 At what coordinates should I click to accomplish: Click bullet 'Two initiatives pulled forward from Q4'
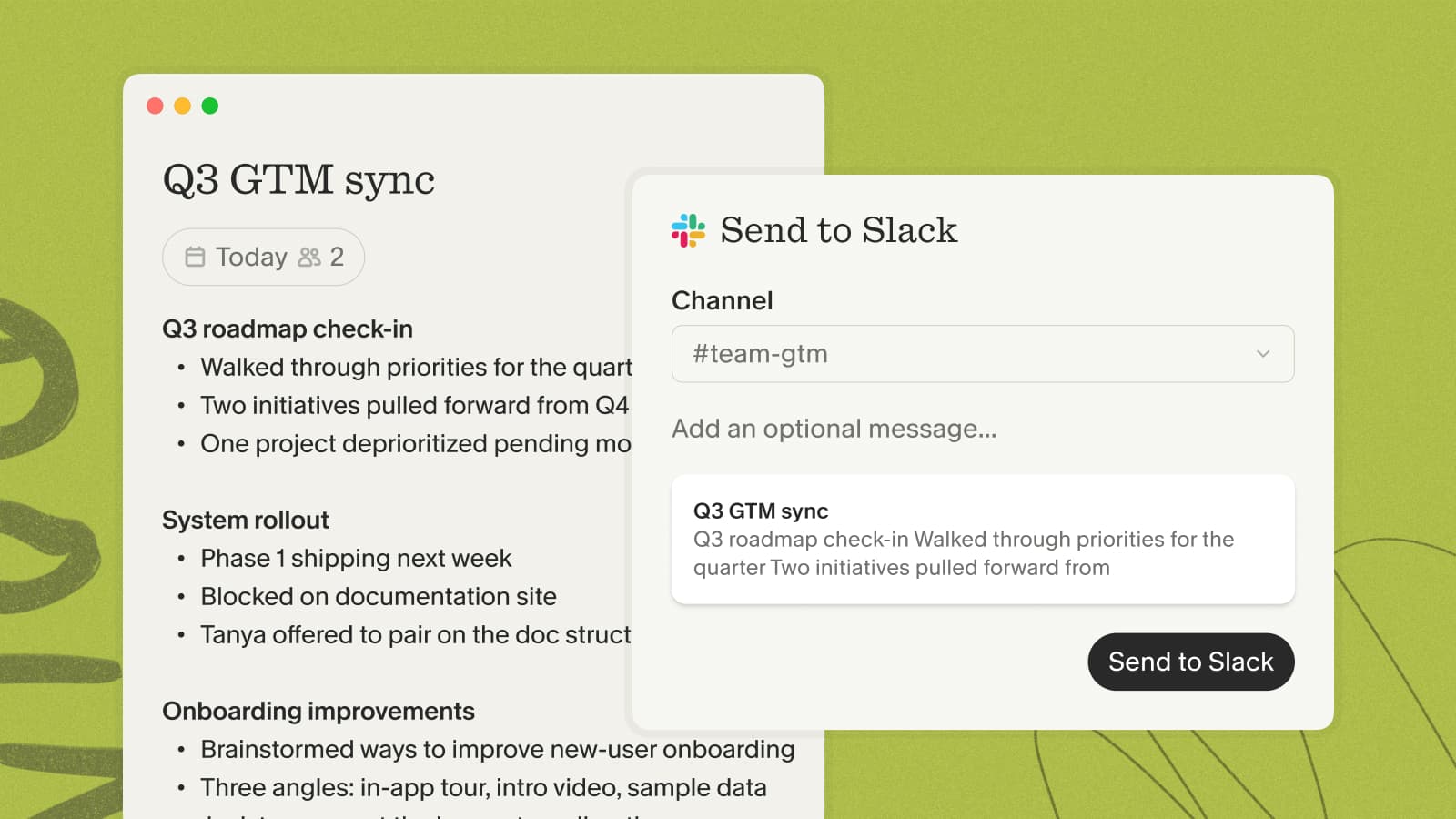(x=415, y=405)
